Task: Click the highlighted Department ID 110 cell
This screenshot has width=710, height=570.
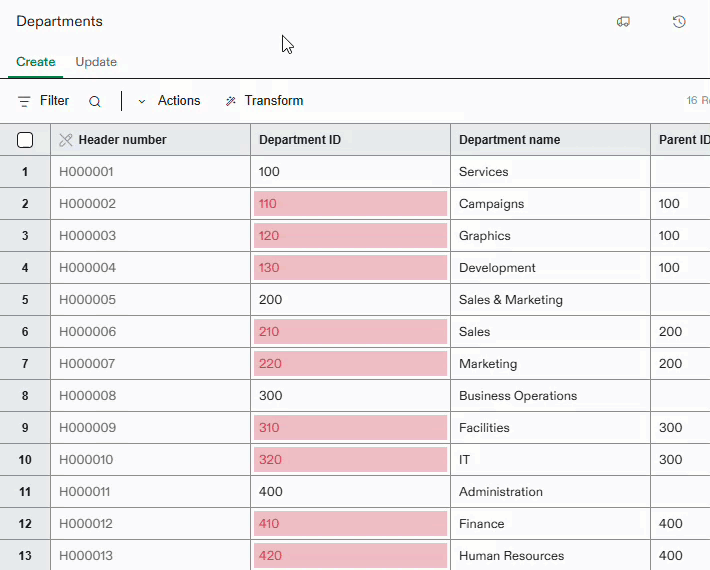Action: coord(350,204)
